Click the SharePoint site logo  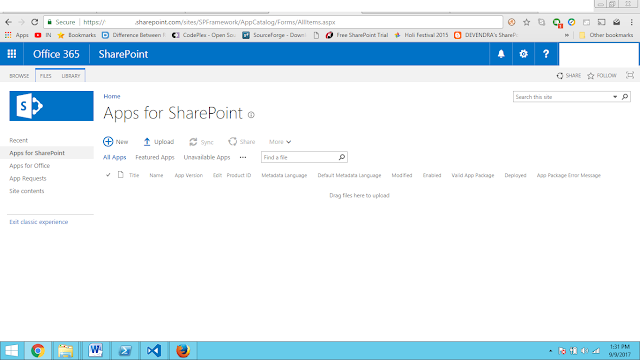click(x=51, y=106)
